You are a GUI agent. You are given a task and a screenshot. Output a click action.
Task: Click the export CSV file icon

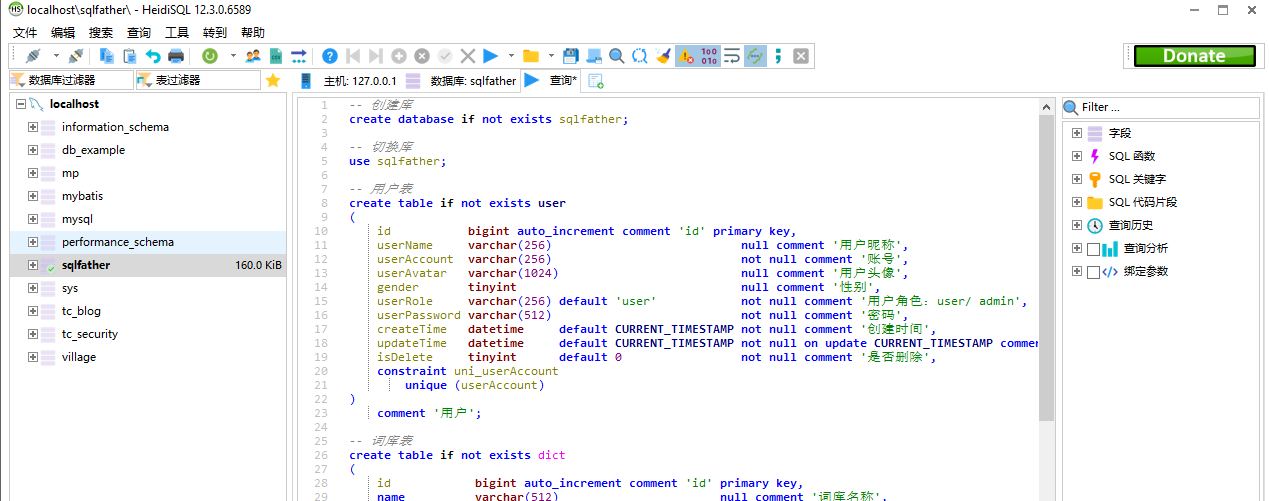(x=276, y=56)
